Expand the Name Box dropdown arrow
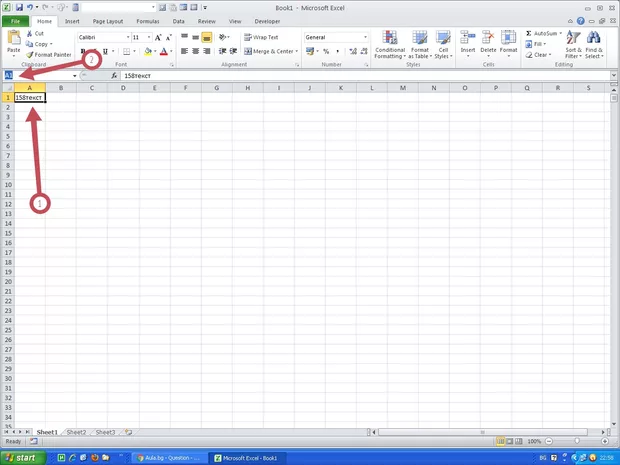 (74, 76)
